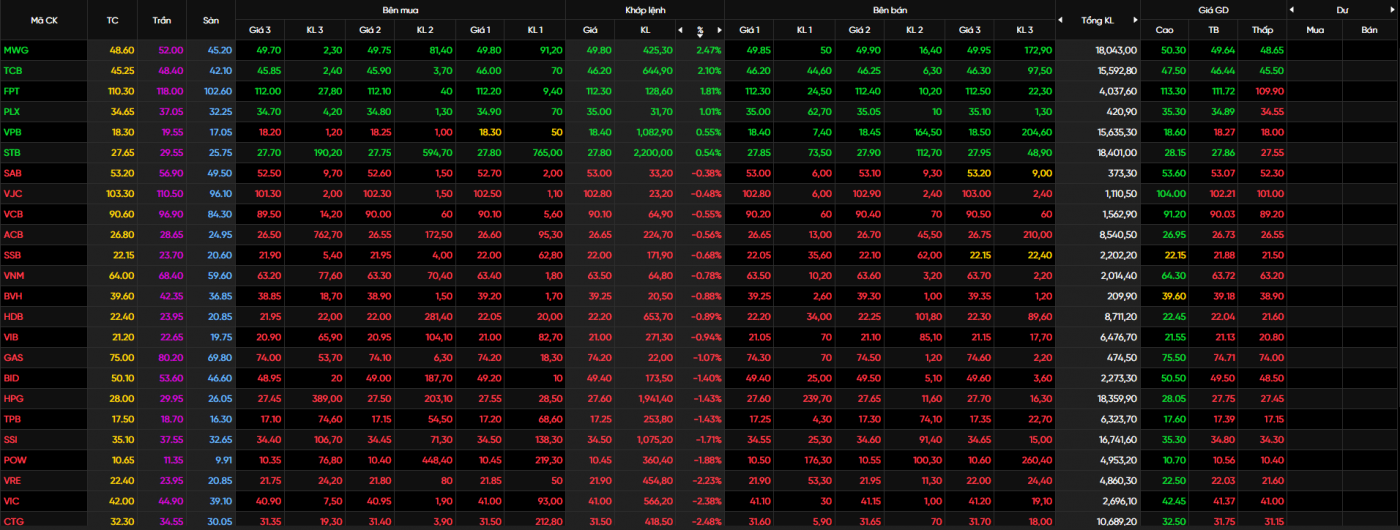Open the FPT stock row
Screen dimensions: 1400x530
(13, 91)
